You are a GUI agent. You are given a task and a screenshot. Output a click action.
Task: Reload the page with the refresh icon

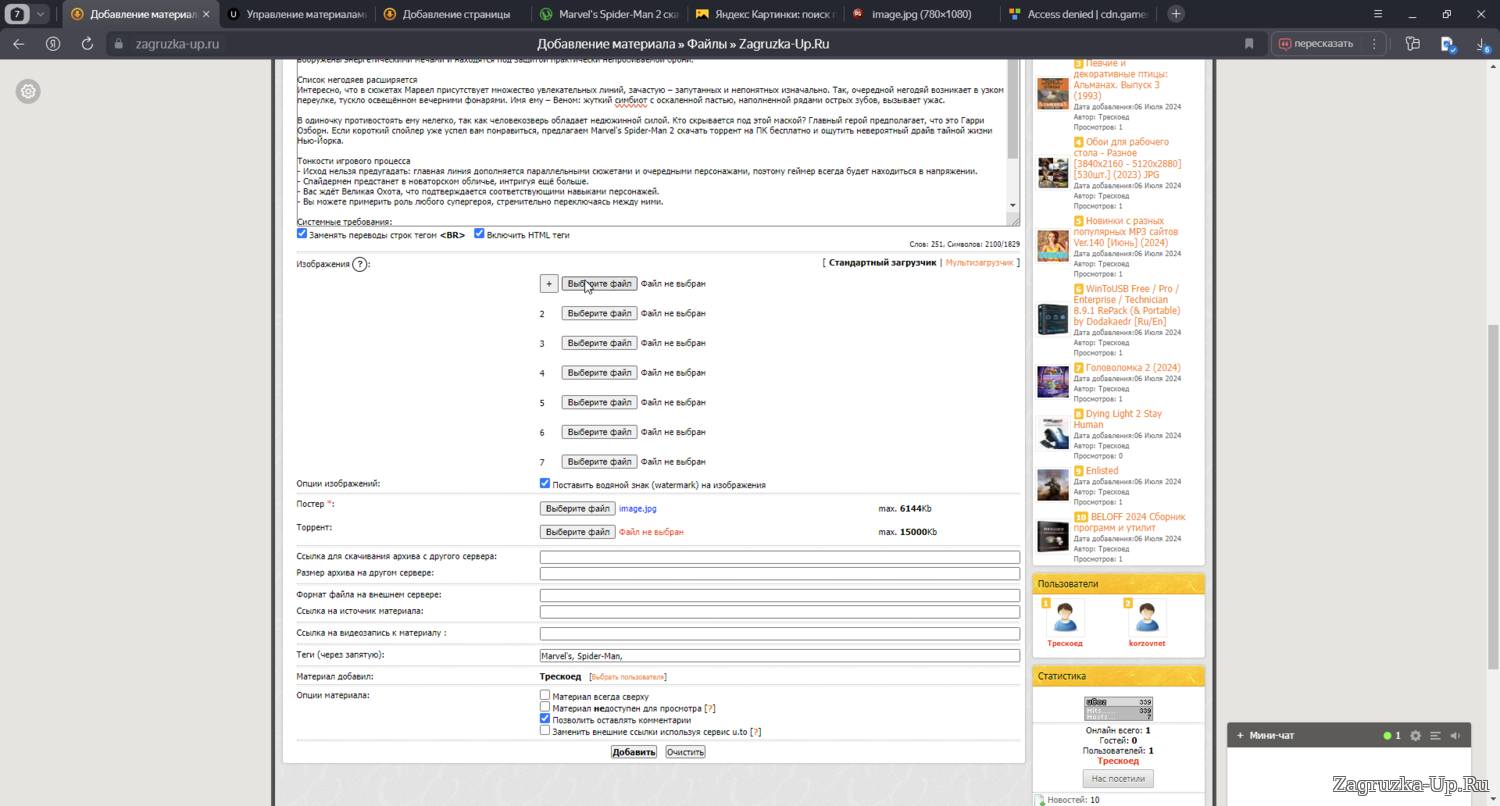click(87, 44)
